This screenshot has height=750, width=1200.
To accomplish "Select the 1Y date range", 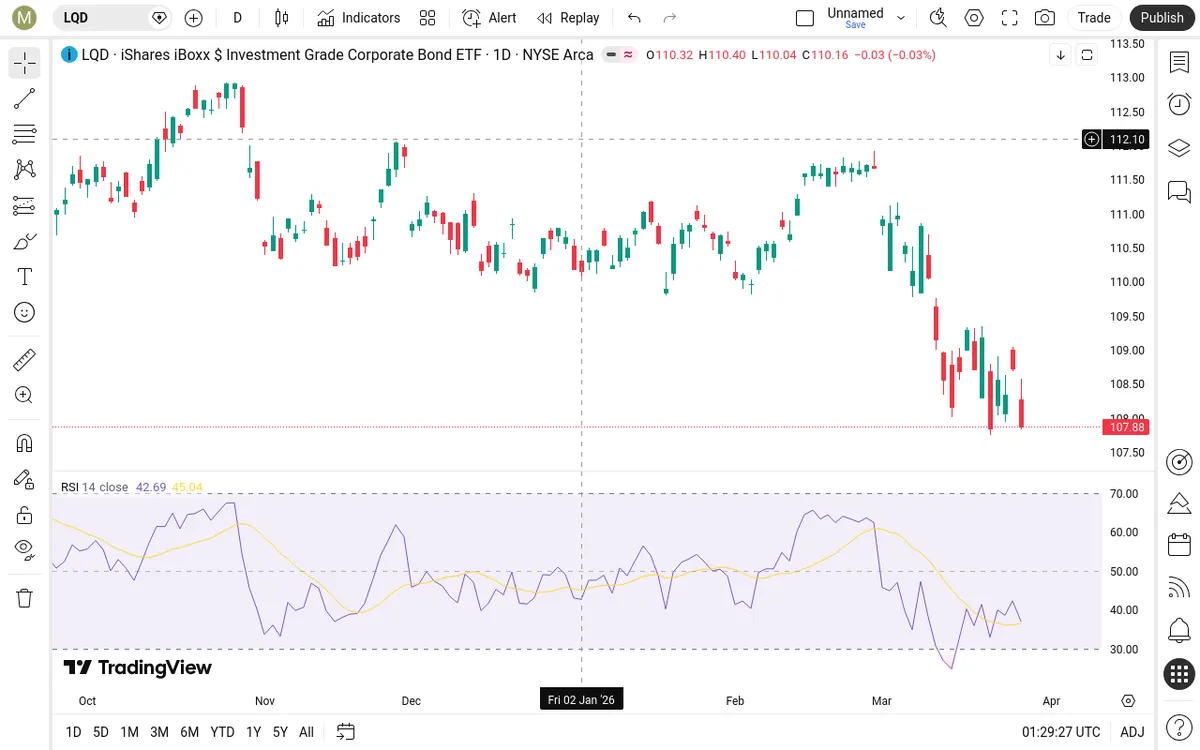I will tap(253, 732).
